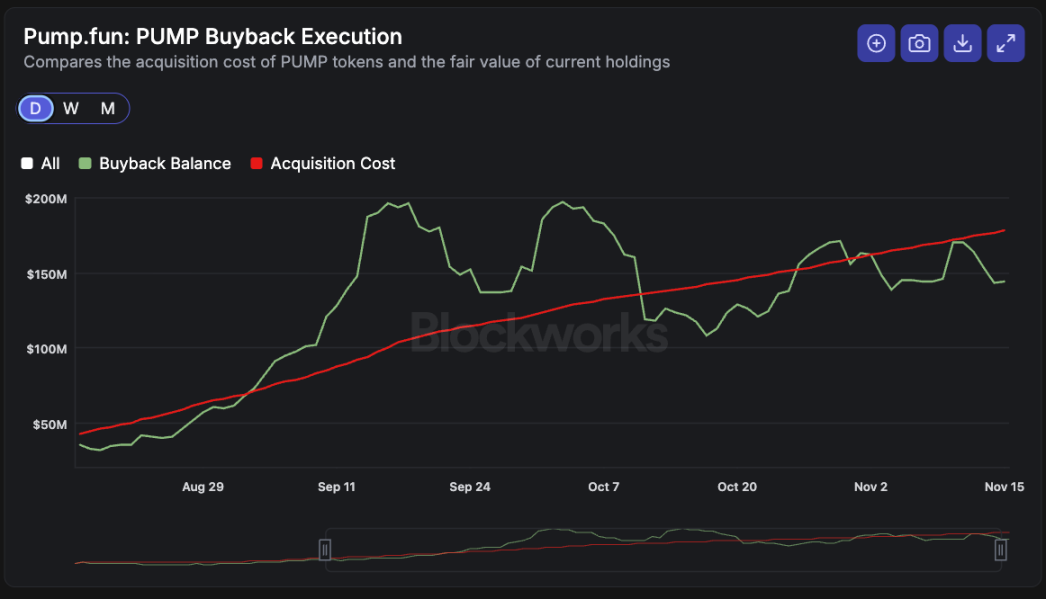Screen dimensions: 1046x599
Task: Take a chart screenshot with the camera icon
Action: (x=919, y=43)
